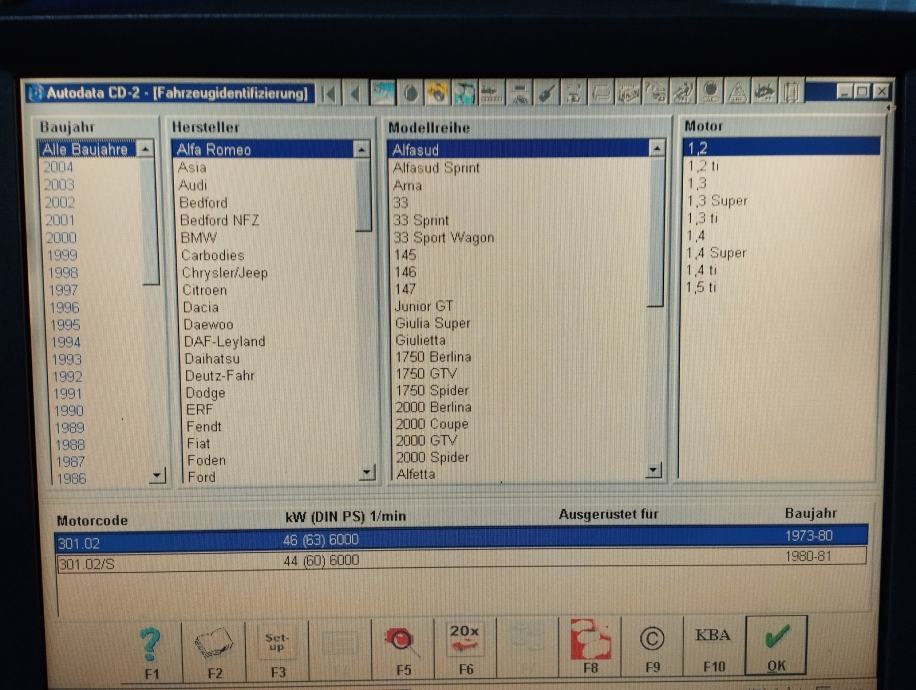The width and height of the screenshot is (916, 690).
Task: Select year 1986 in Baujahr list
Action: pos(71,479)
